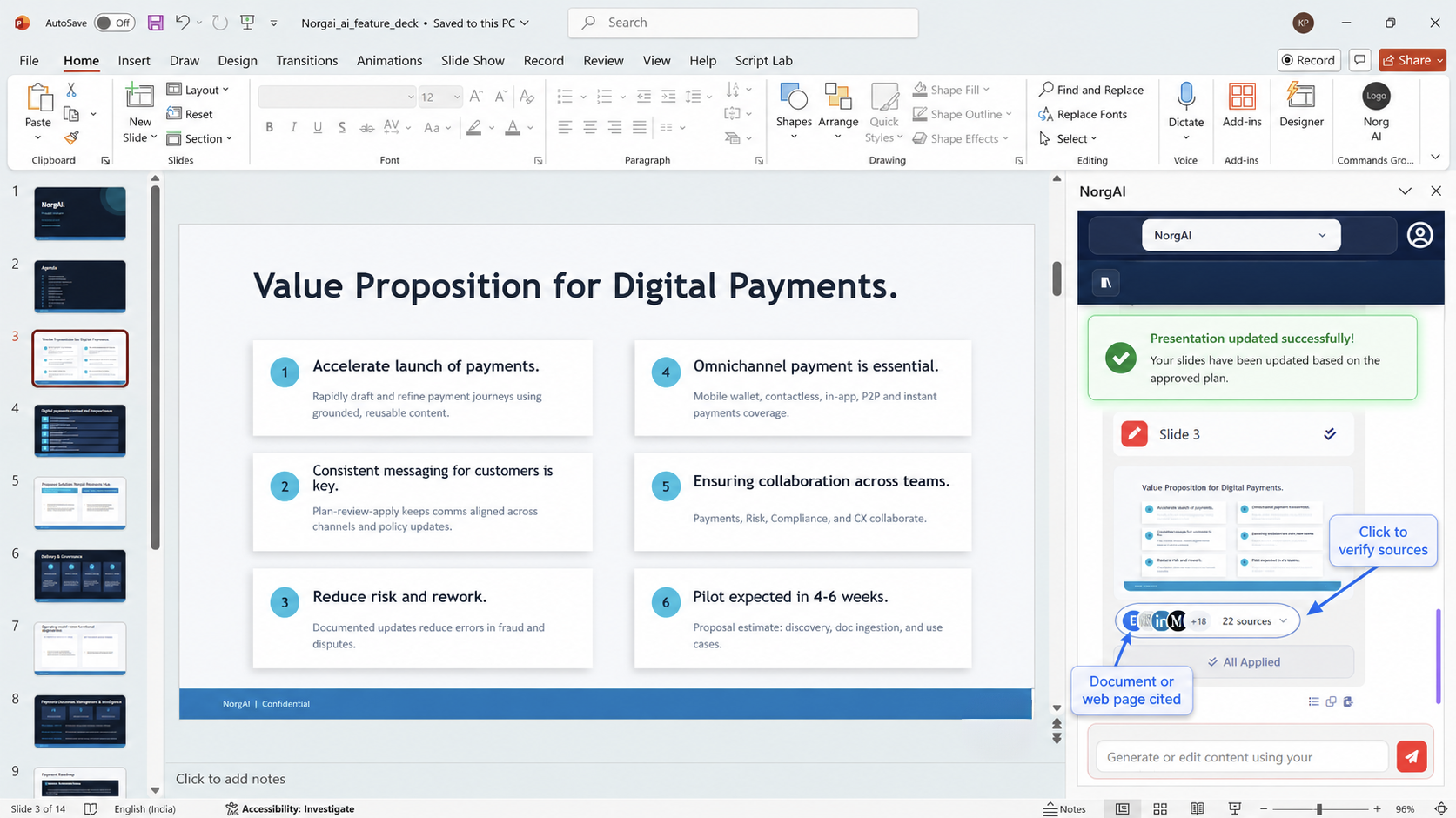Viewport: 1456px width, 818px height.
Task: Click the text highlight color swatch
Action: (473, 128)
